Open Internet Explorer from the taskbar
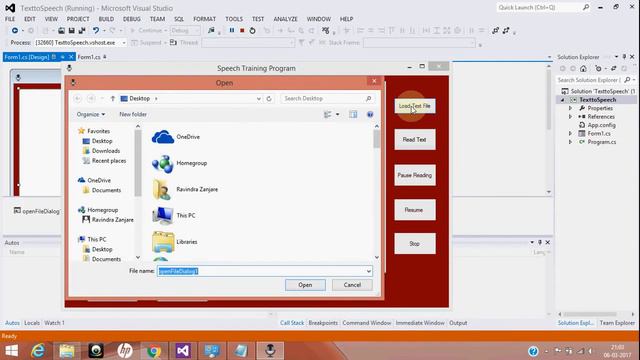 tap(38, 351)
